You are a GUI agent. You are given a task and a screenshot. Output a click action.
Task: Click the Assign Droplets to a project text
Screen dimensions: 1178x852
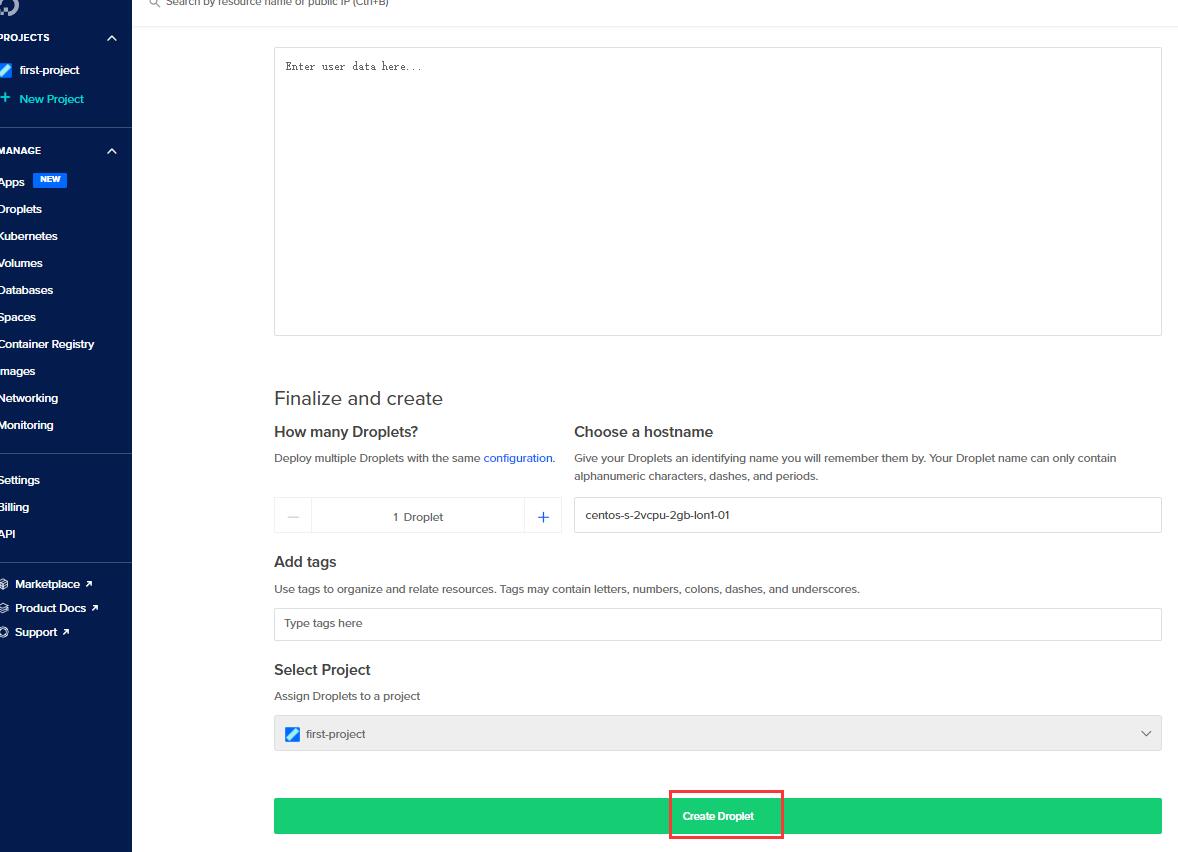pos(347,696)
